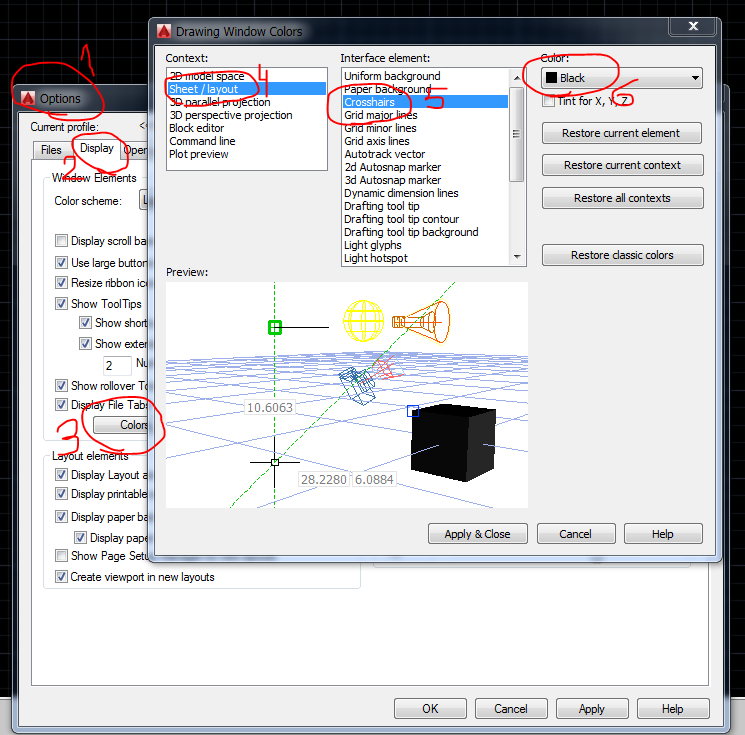Cancel the Drawing Window Colors dialog
This screenshot has width=745, height=735.
575,534
